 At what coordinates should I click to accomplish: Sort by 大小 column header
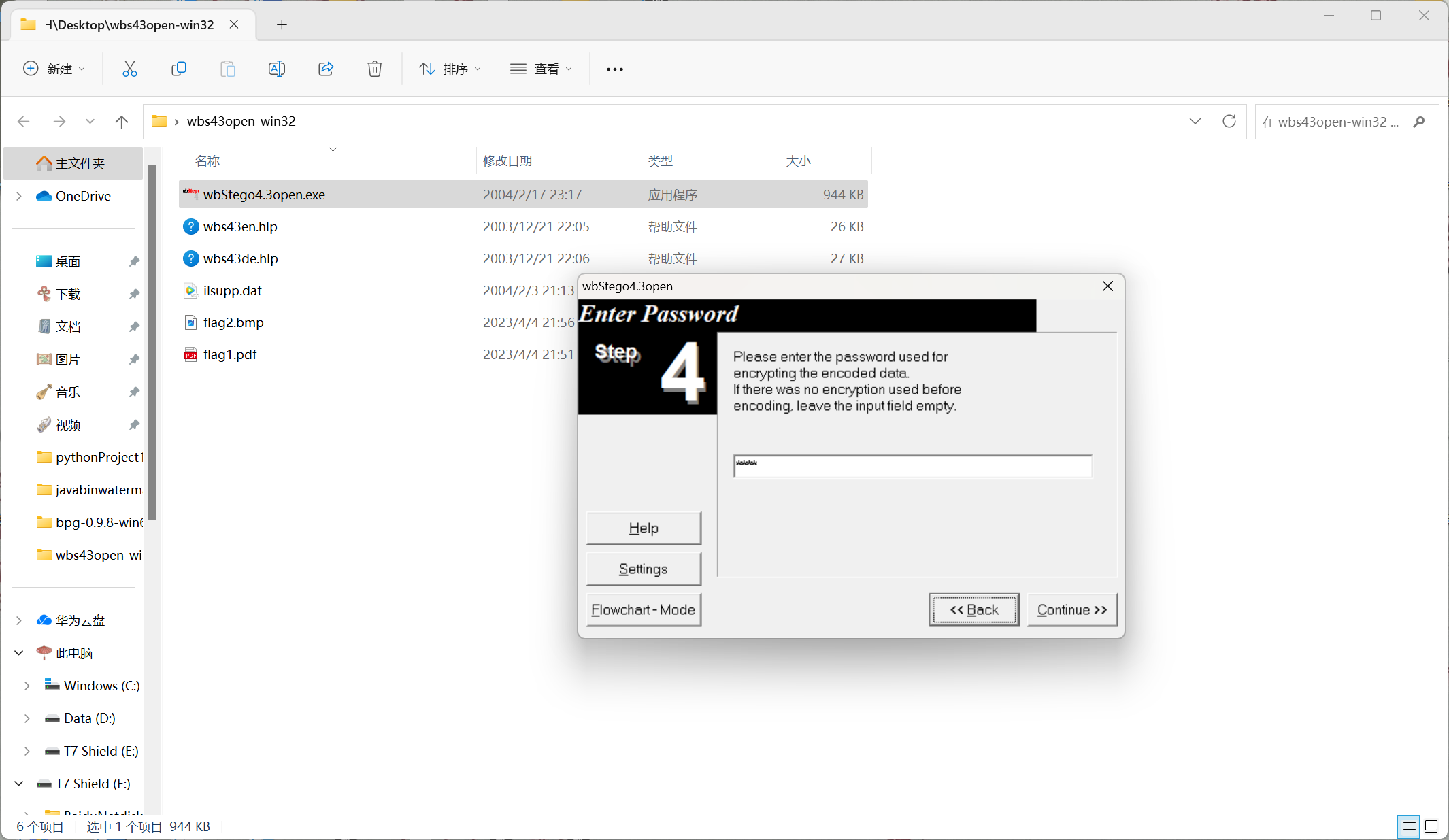click(799, 161)
